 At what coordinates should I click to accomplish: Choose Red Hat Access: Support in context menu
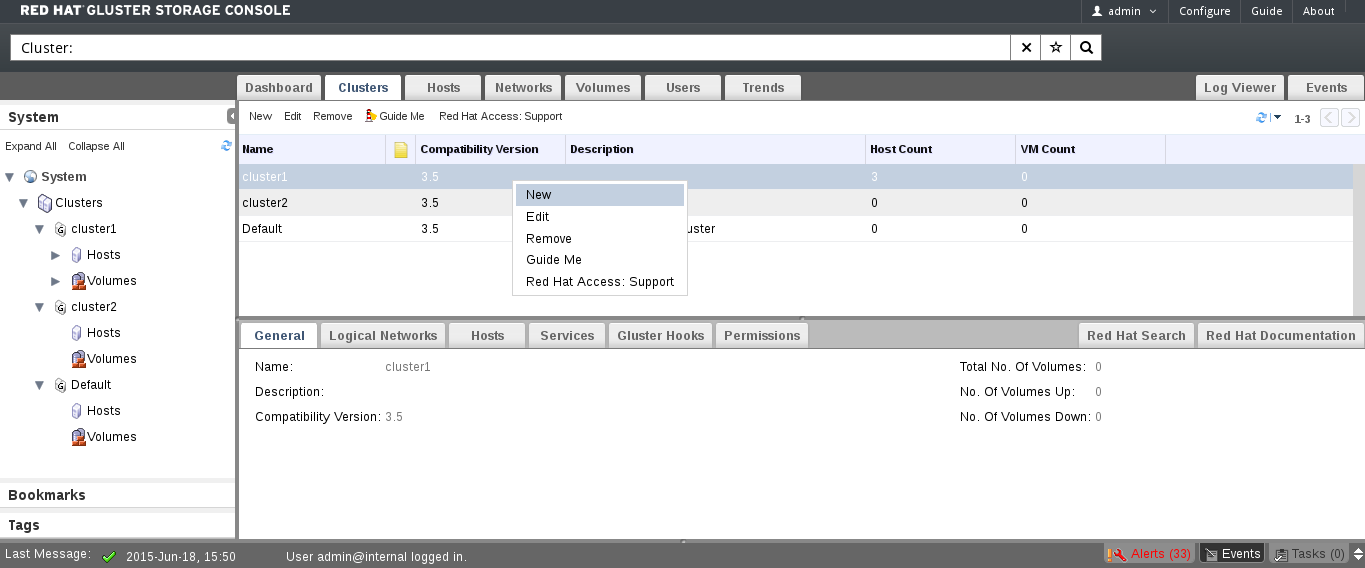point(600,282)
